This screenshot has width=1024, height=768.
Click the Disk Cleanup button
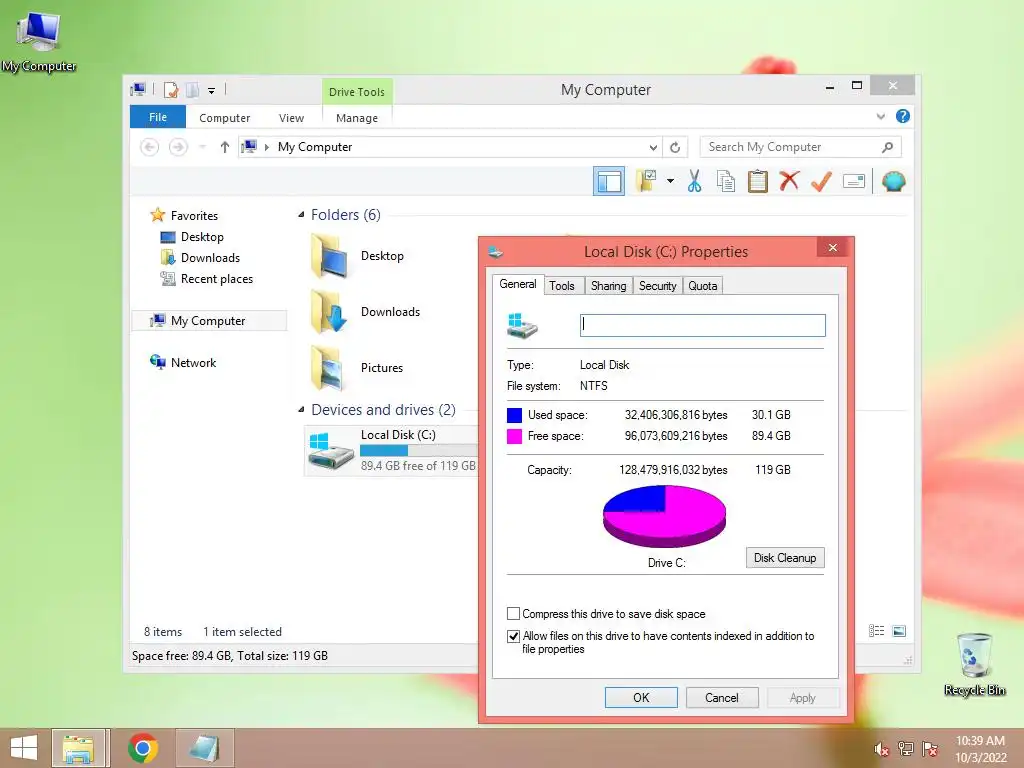pos(785,558)
